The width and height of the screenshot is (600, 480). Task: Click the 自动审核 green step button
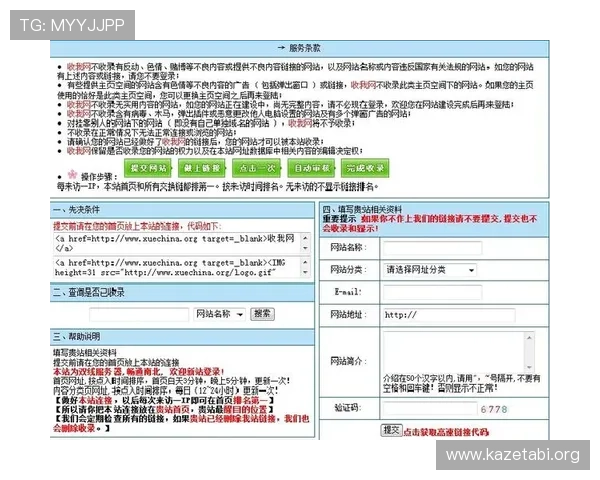[x=311, y=168]
